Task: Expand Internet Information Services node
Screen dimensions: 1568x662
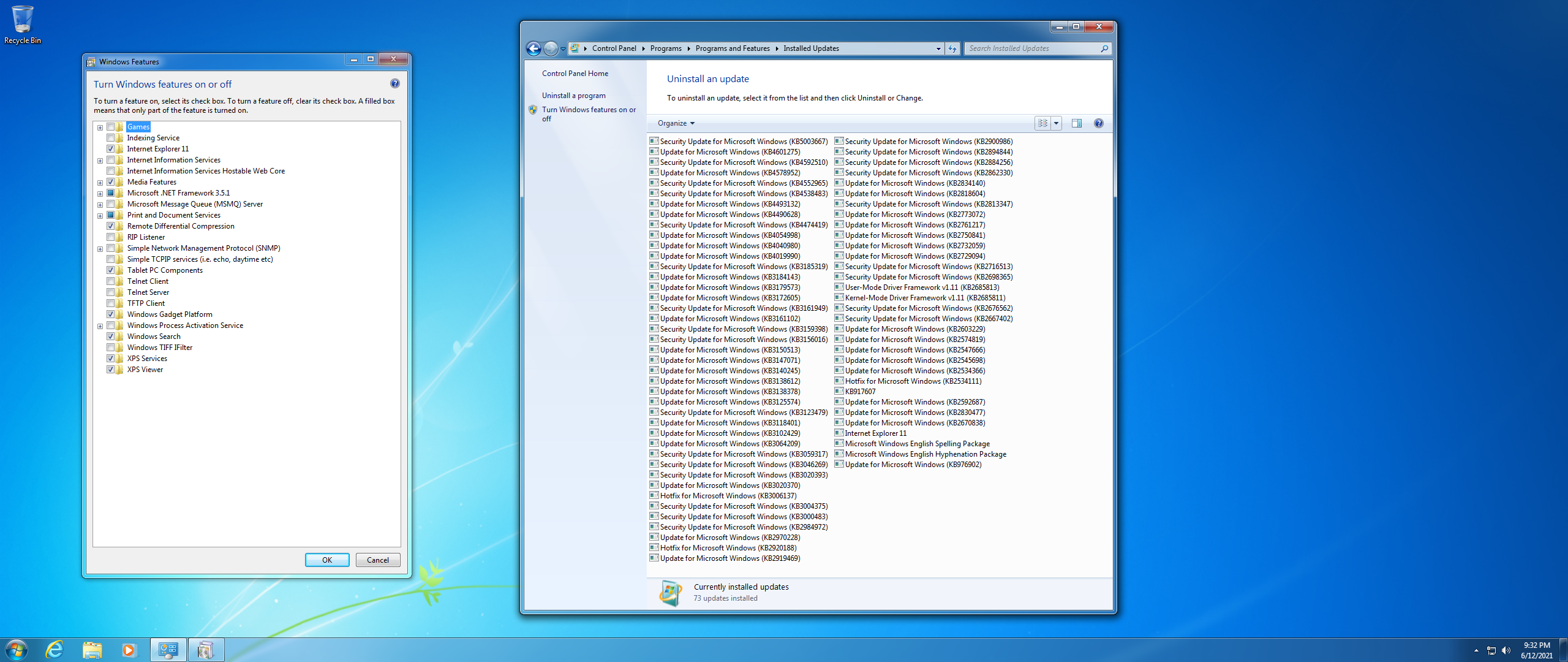Action: coord(100,161)
